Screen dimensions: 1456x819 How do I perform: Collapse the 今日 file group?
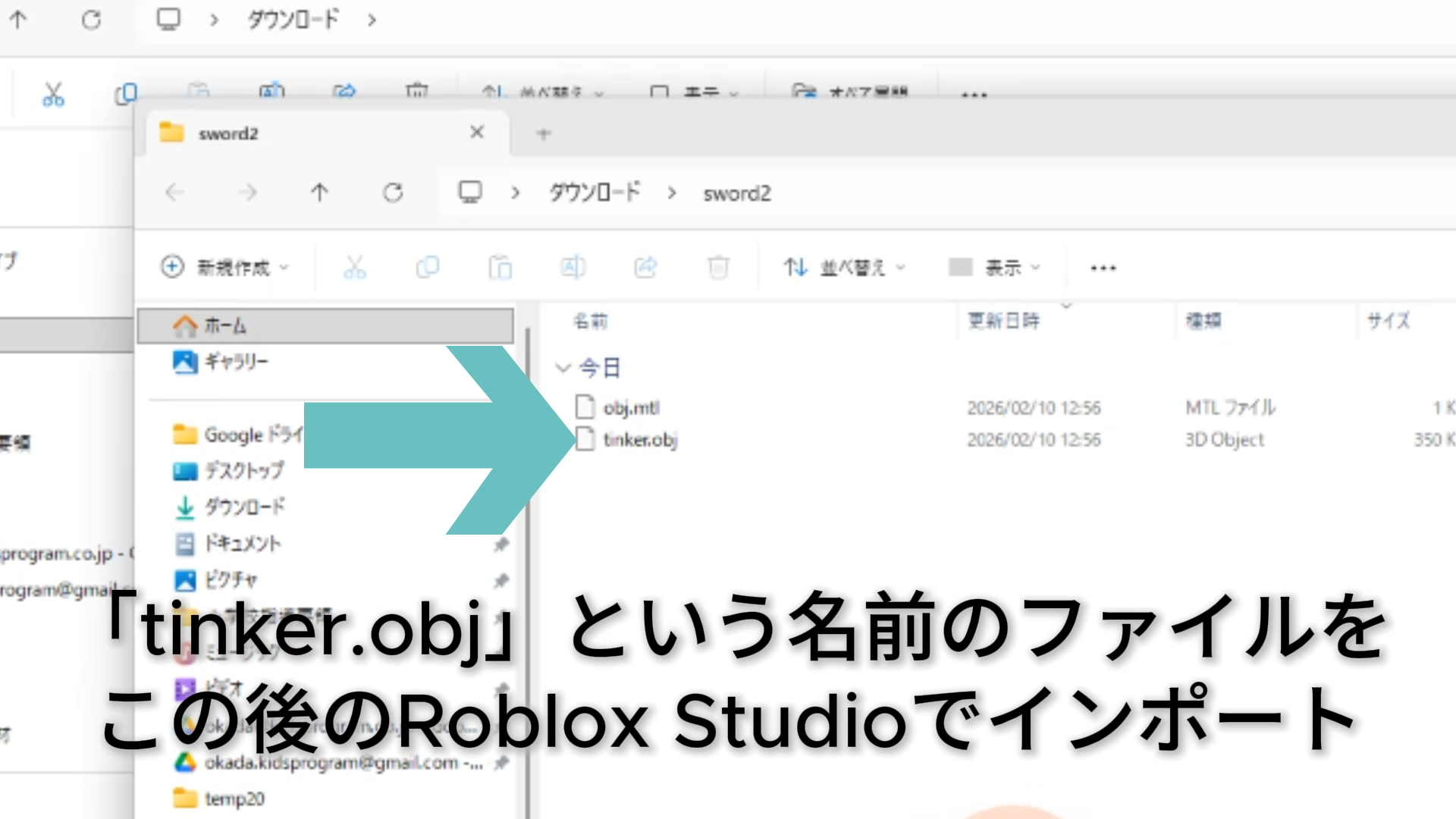[563, 368]
